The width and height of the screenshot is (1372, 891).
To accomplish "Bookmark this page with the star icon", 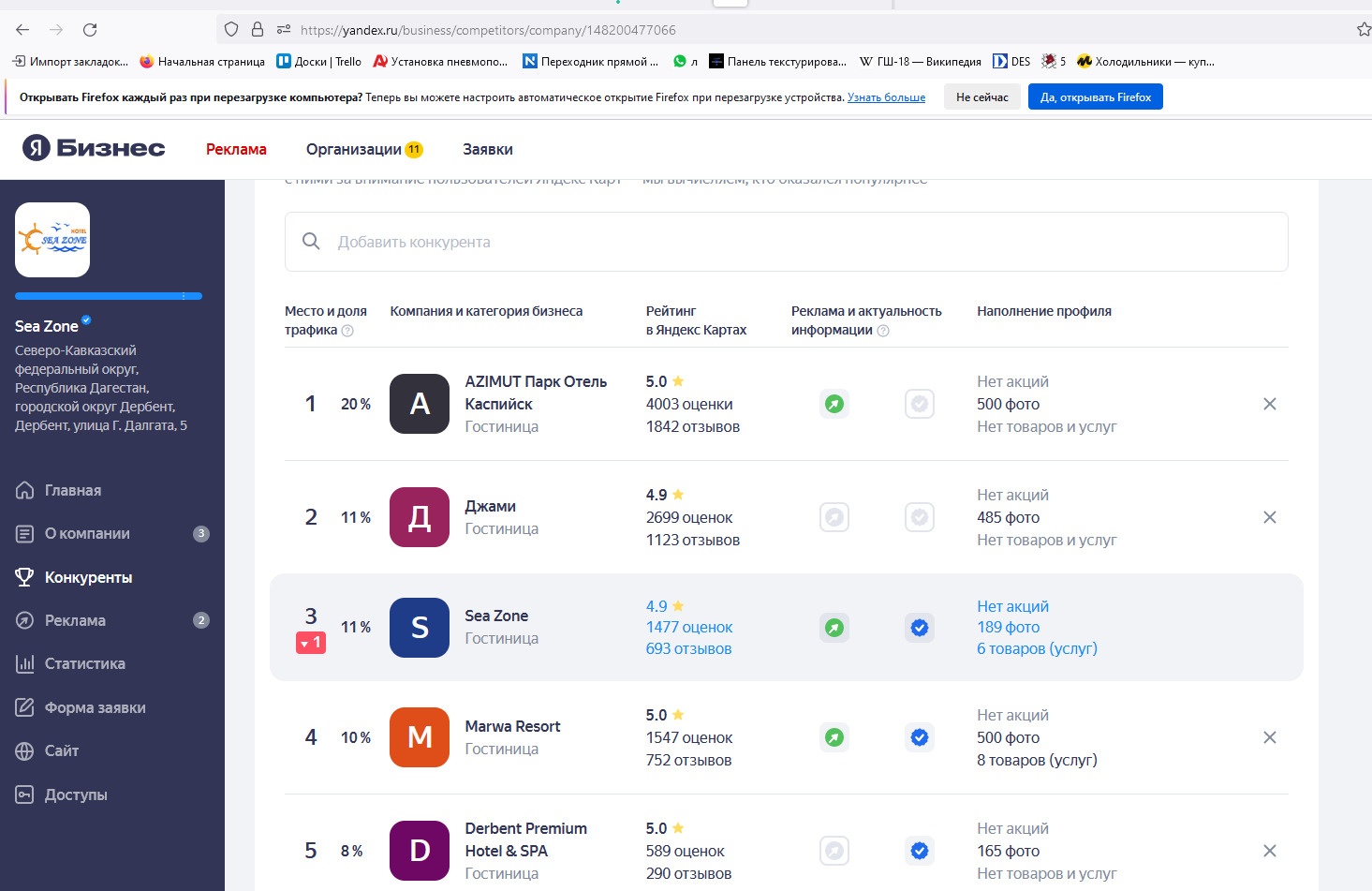I will [1364, 30].
